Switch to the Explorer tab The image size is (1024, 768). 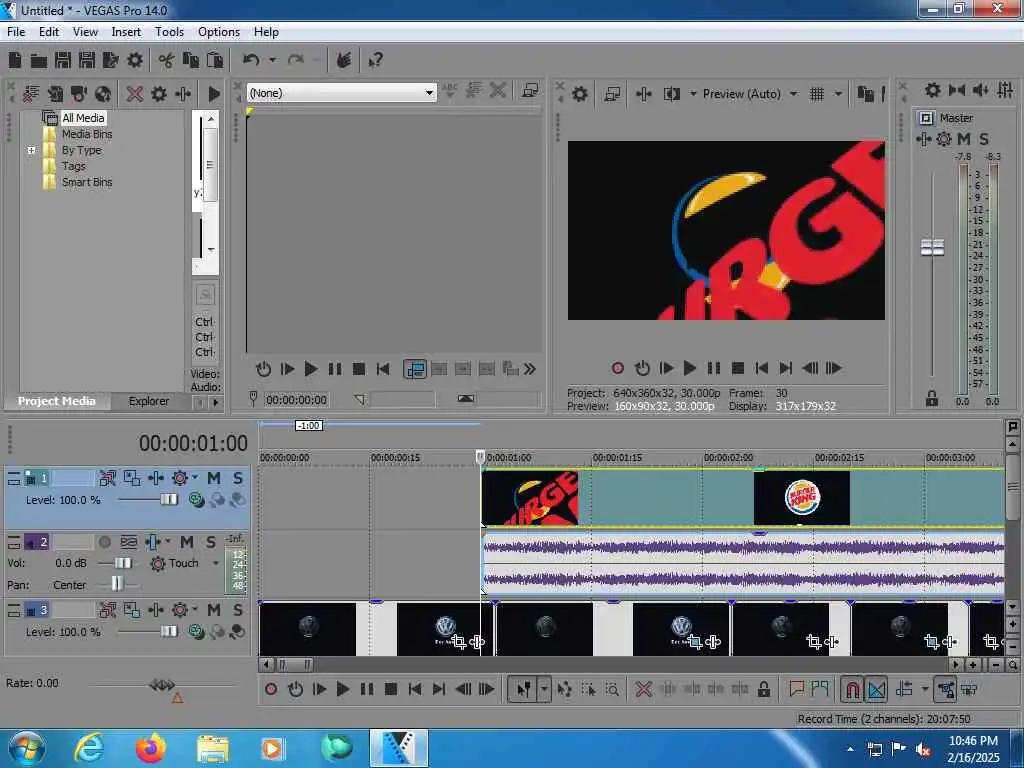pos(148,401)
